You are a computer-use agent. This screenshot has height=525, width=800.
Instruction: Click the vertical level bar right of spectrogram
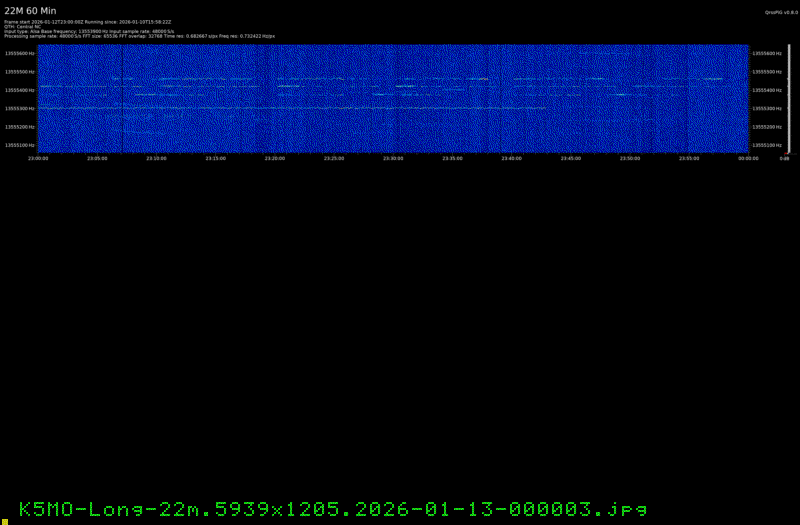[788, 98]
